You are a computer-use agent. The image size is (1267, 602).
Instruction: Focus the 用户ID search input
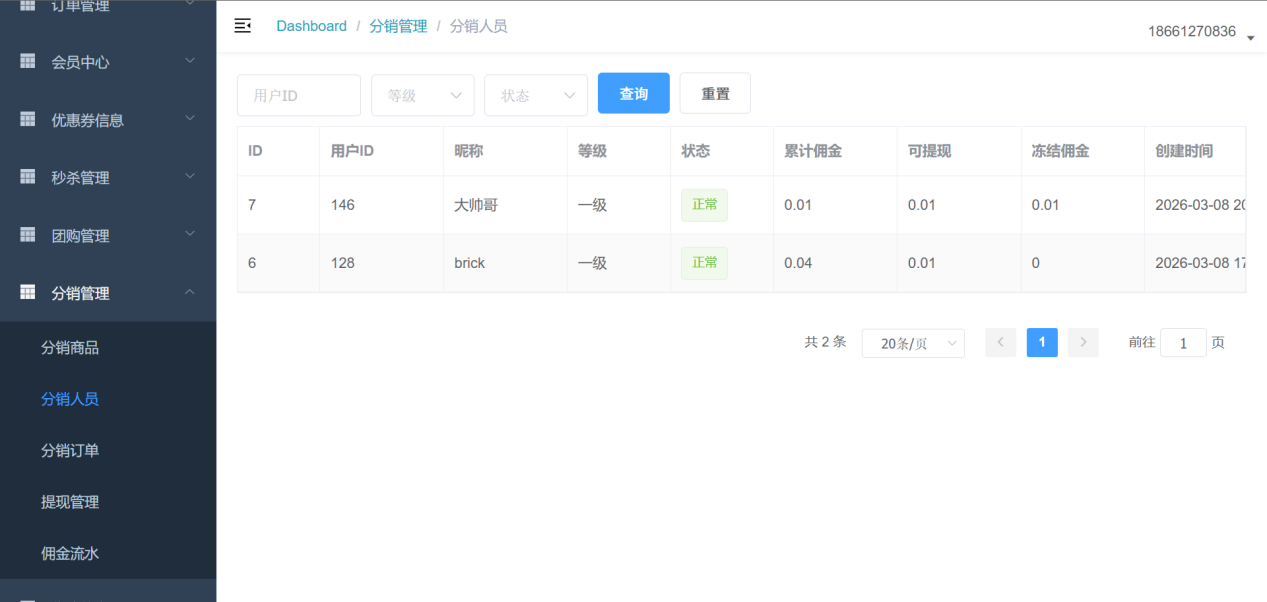pyautogui.click(x=298, y=95)
